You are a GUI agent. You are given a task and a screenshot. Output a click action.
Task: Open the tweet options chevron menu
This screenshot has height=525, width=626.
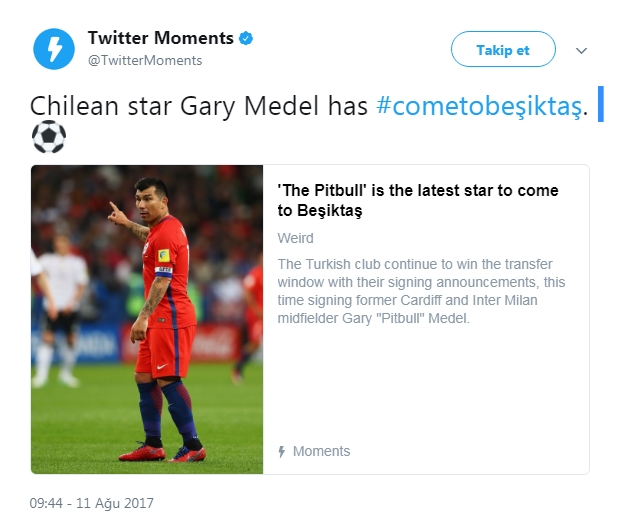(582, 50)
